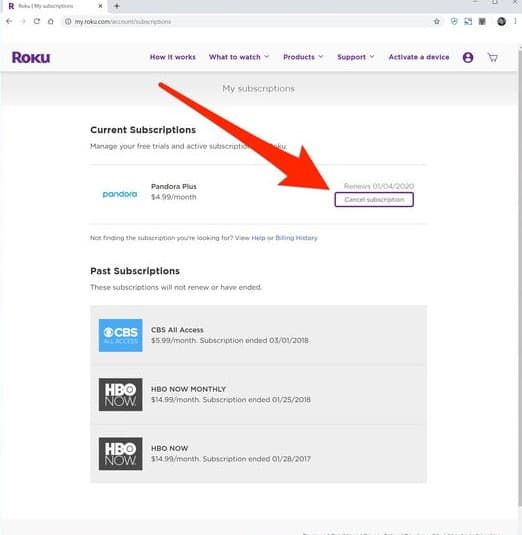Click the HBO NOW MONTHLY logo

coord(120,394)
